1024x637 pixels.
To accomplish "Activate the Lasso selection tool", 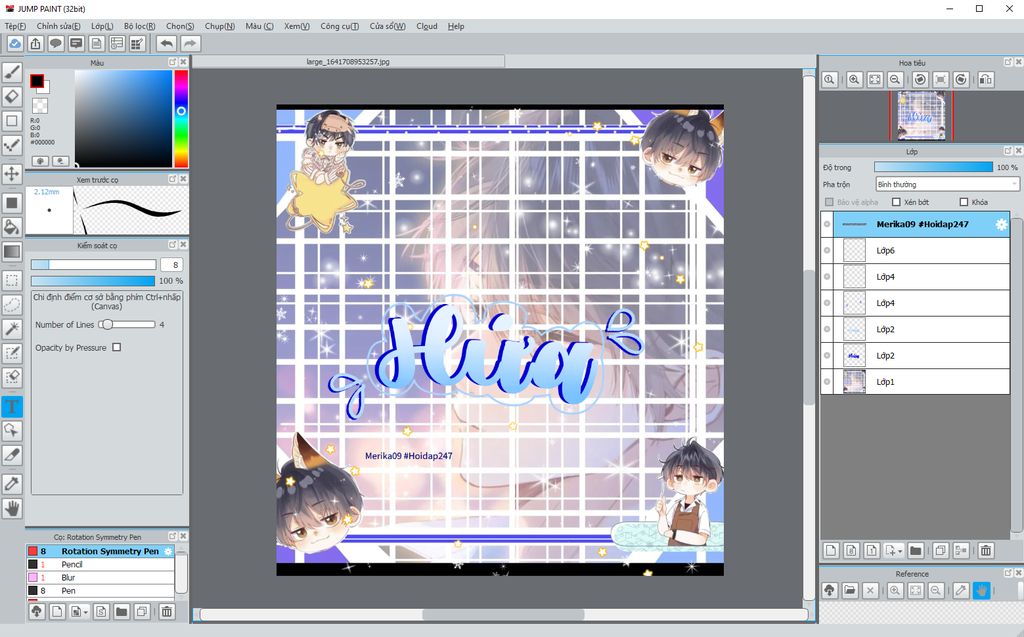I will coord(12,304).
